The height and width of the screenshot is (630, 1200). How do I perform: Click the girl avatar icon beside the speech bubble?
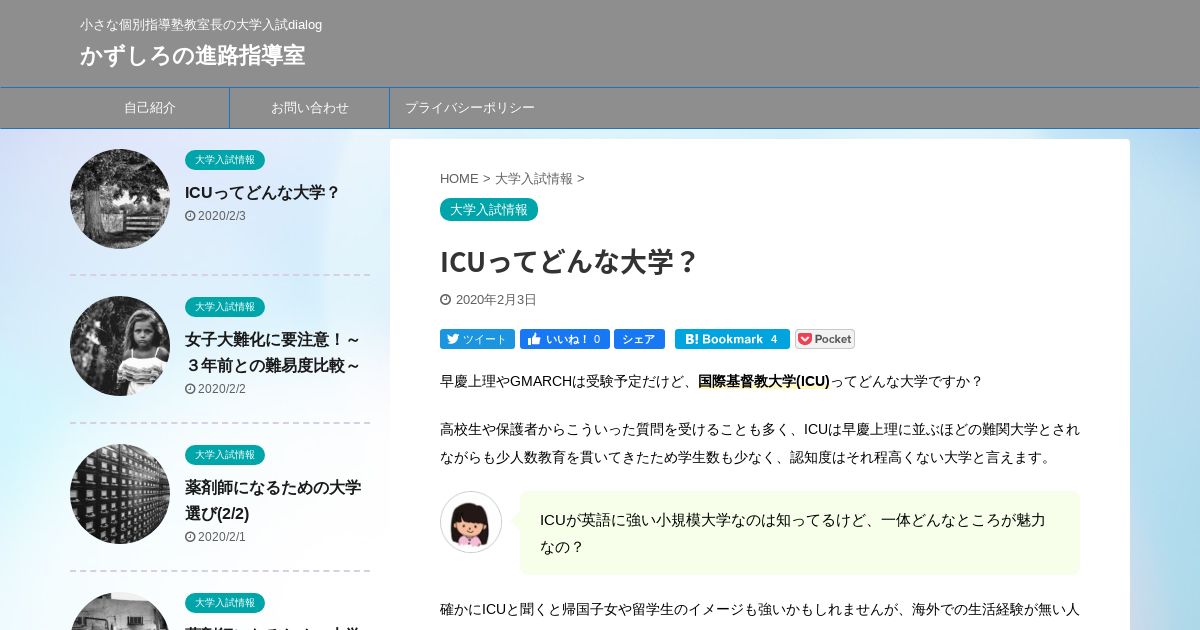471,522
